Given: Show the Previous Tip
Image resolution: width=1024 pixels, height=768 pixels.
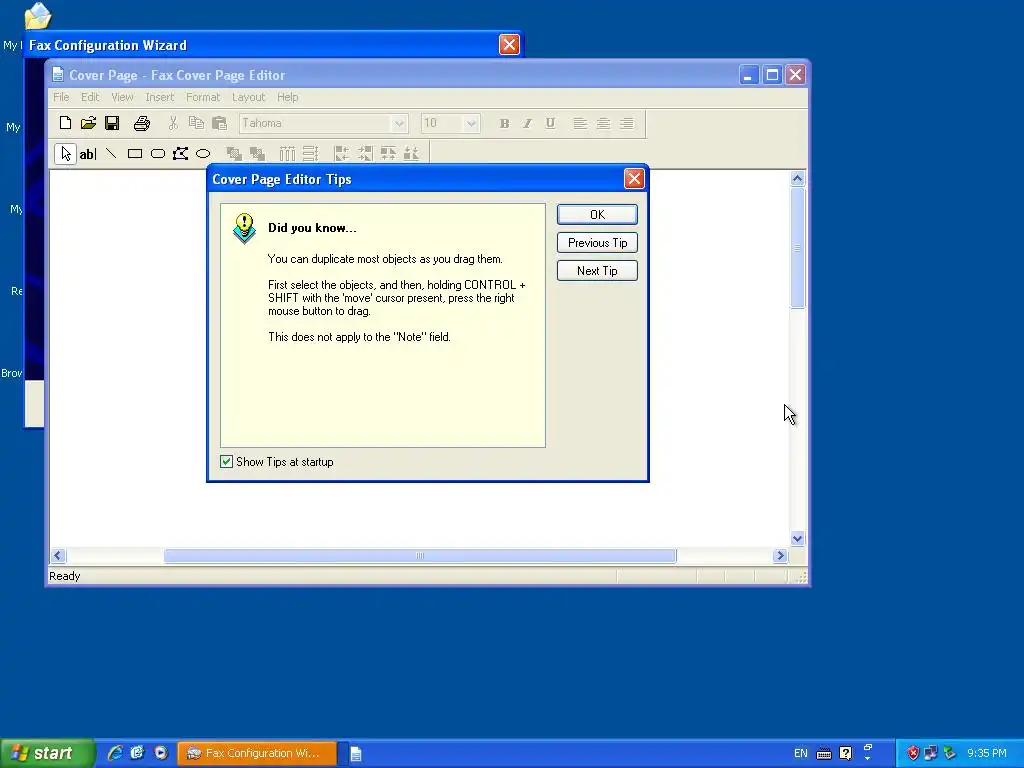Looking at the screenshot, I should [x=597, y=242].
